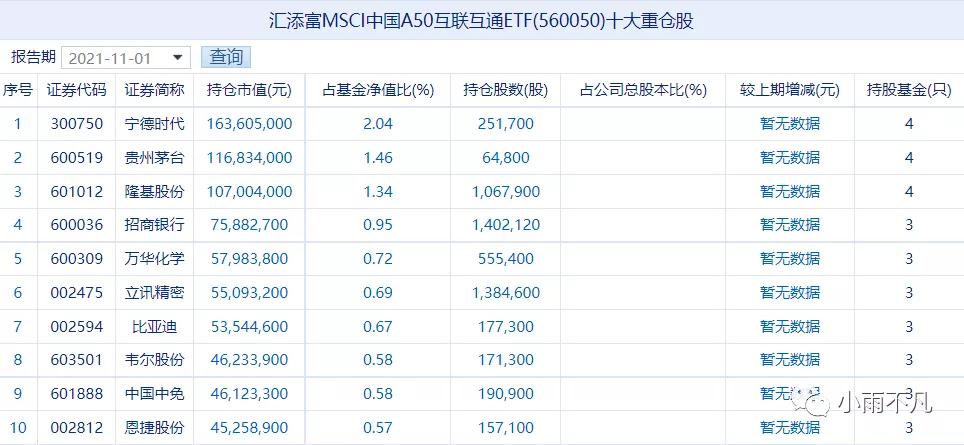Viewport: 964px width, 445px height.
Task: Select 证券简称 column header
Action: 154,90
